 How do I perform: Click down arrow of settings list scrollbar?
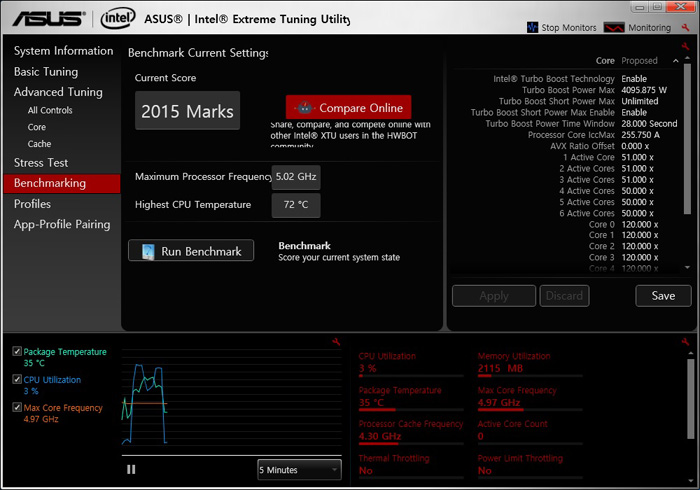688,267
